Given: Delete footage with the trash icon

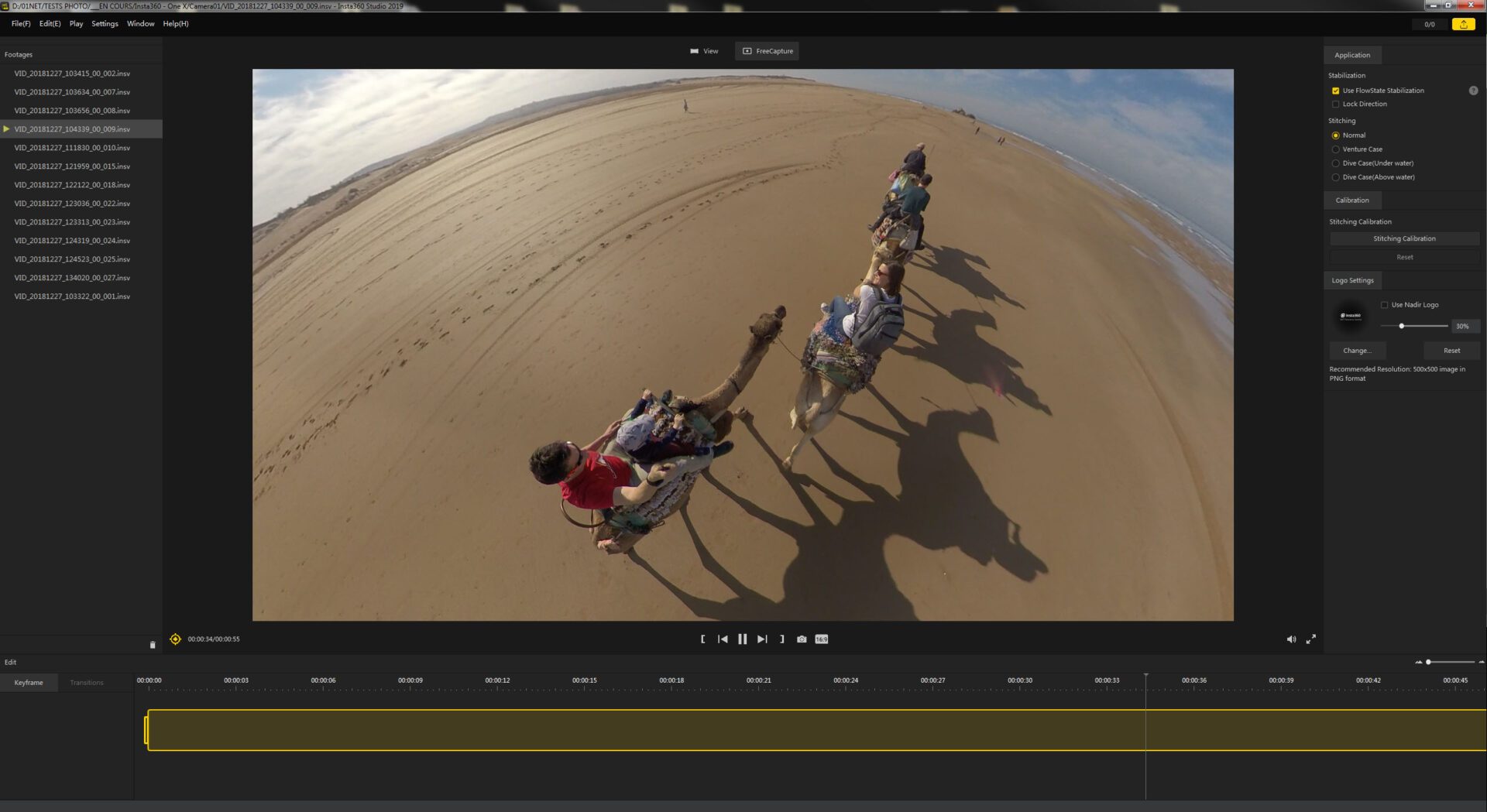Looking at the screenshot, I should coord(153,644).
